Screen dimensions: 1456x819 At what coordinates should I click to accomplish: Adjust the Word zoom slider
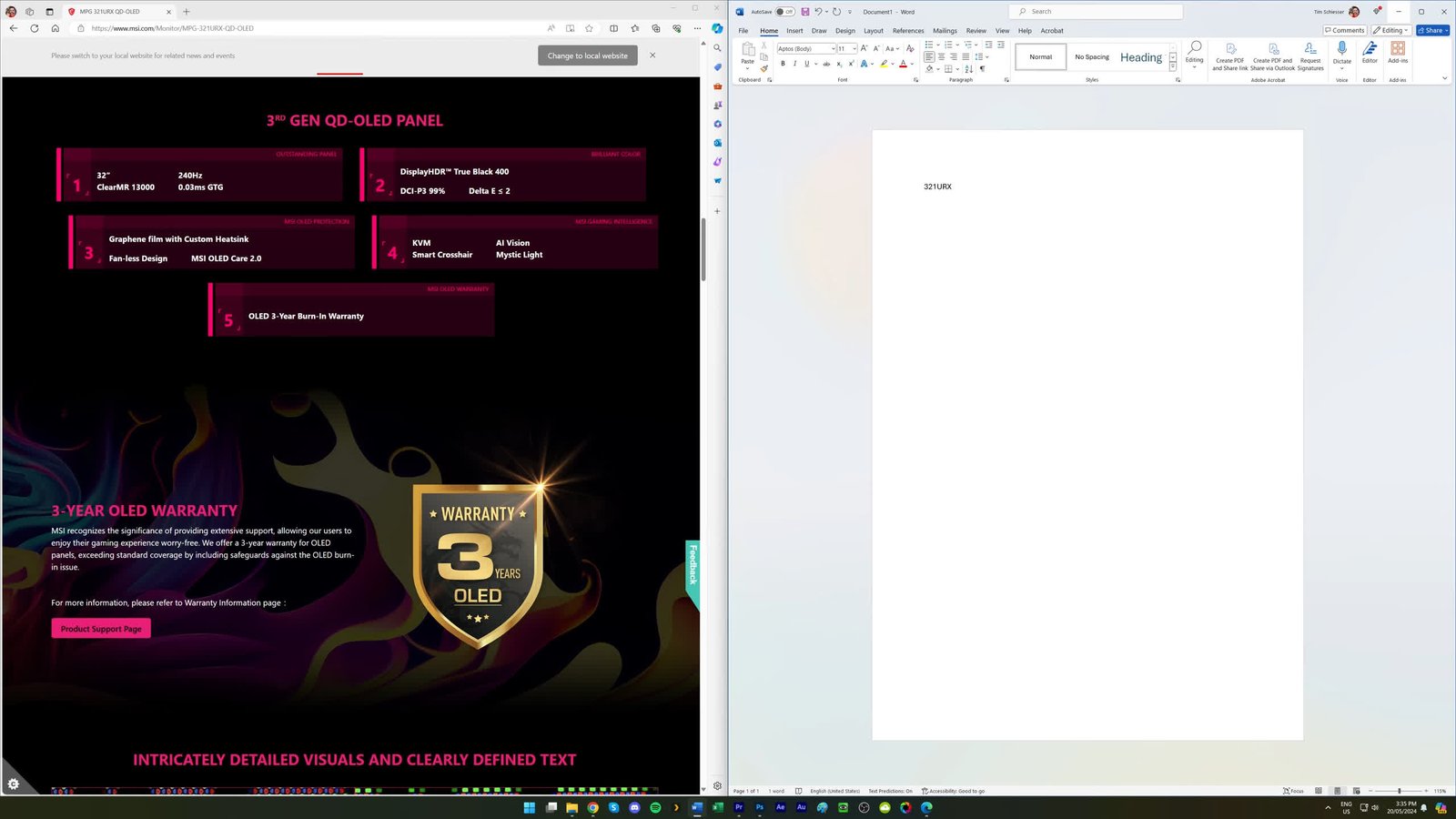(x=1399, y=791)
